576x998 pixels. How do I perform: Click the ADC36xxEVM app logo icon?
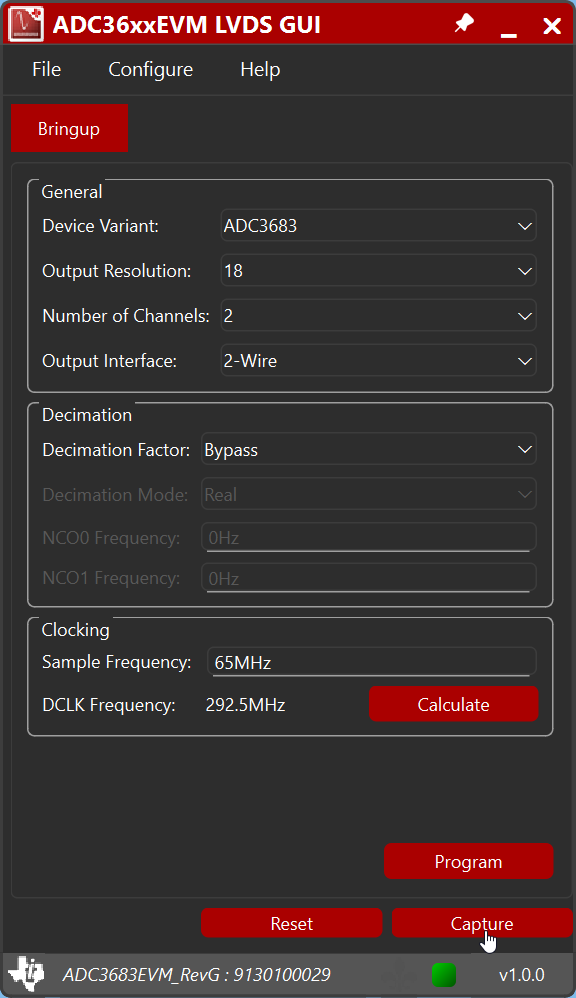[26, 23]
